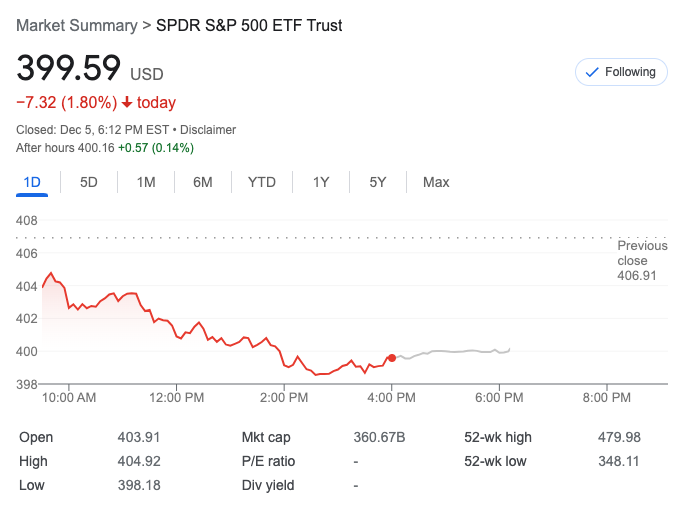Click the Mkt cap value 360.67B

tap(379, 437)
